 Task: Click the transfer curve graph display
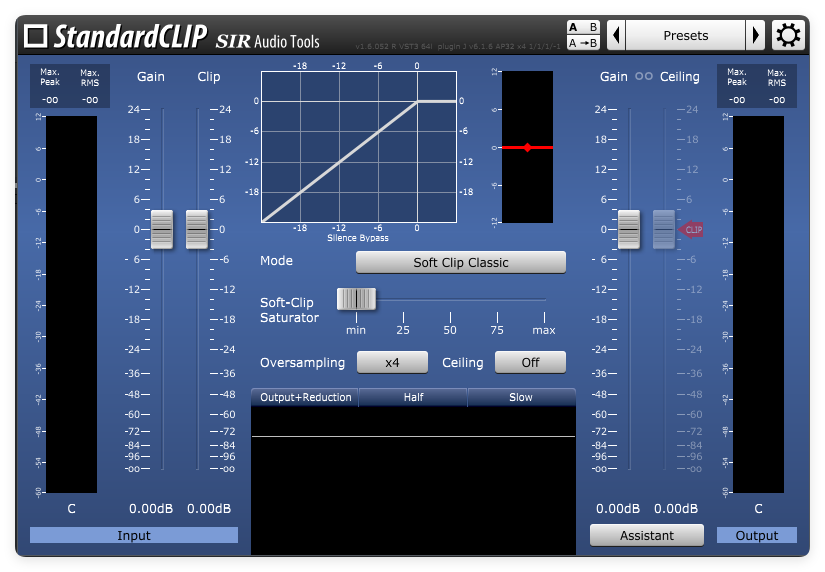point(359,147)
